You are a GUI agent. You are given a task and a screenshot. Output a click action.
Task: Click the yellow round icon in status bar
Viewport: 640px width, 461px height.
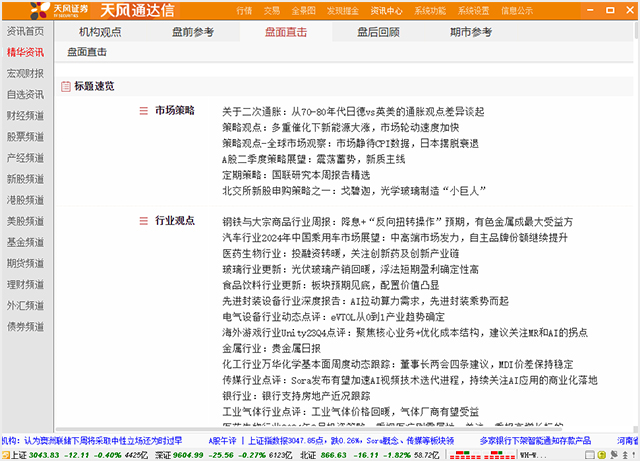602,455
